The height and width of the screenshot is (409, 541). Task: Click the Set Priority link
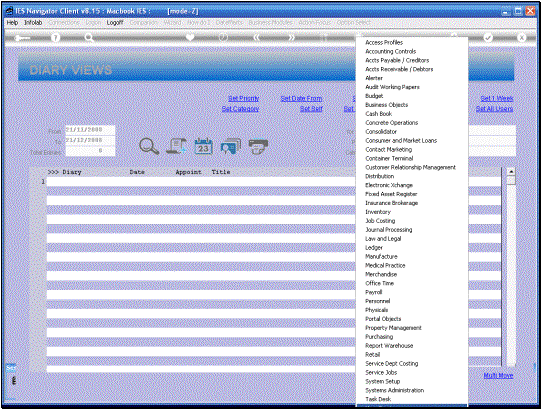coord(244,98)
